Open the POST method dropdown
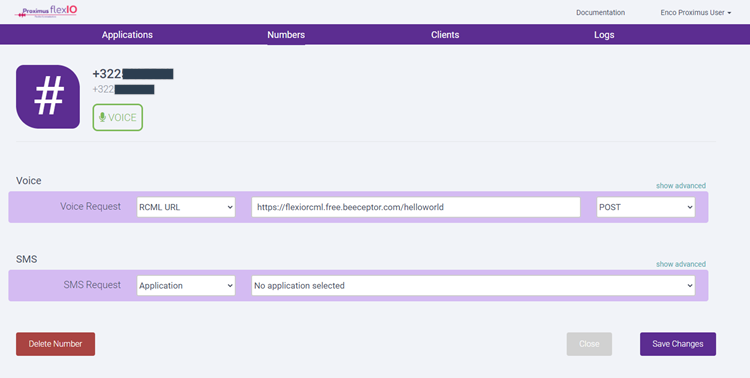The height and width of the screenshot is (378, 750). [646, 207]
